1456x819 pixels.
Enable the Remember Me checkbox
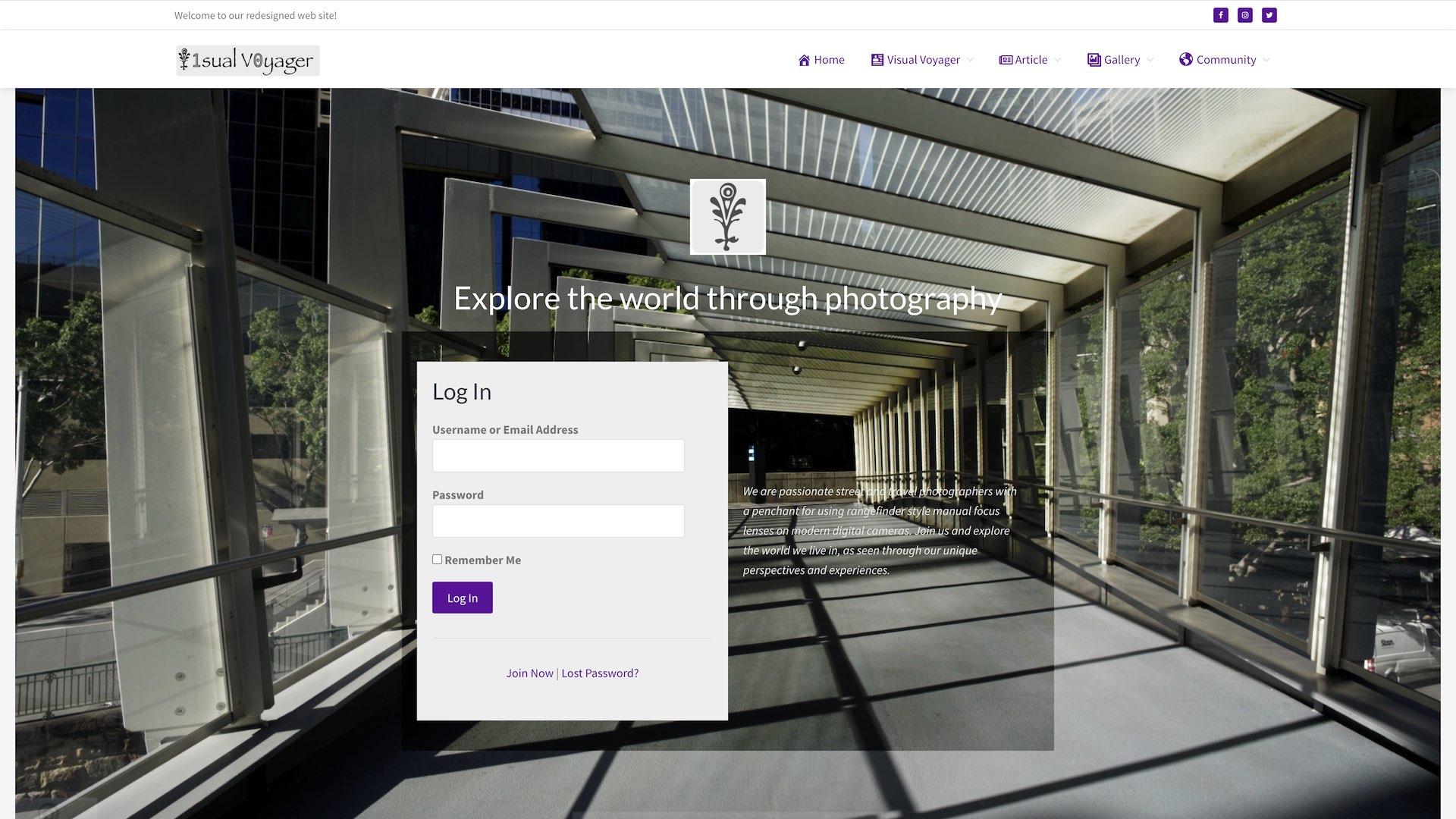pos(437,559)
